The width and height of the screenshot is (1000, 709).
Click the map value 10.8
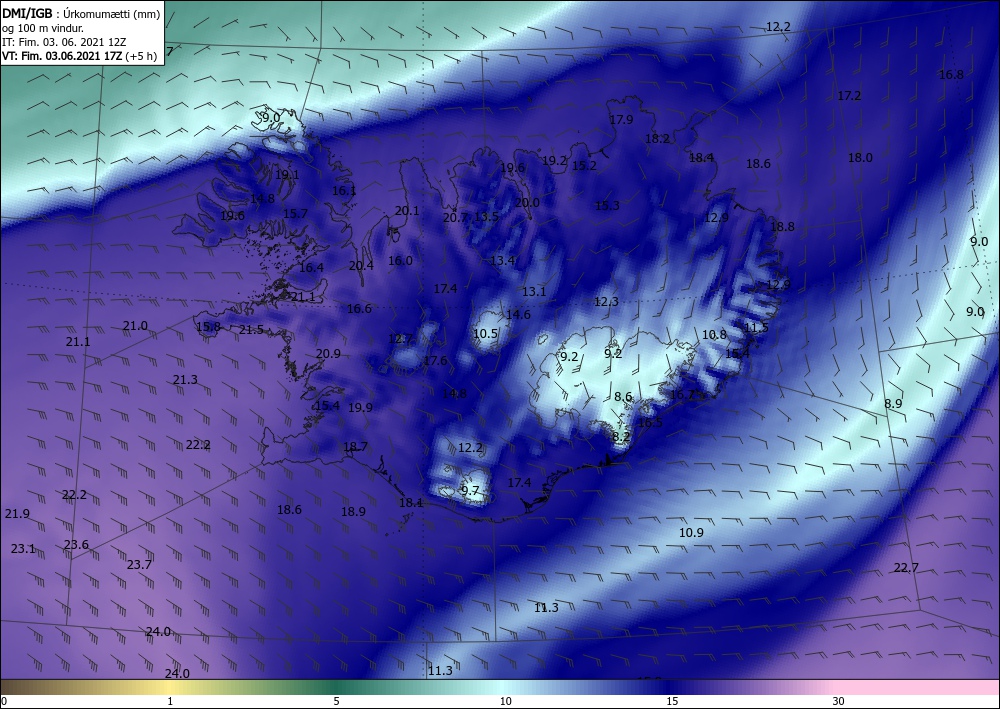click(x=714, y=335)
